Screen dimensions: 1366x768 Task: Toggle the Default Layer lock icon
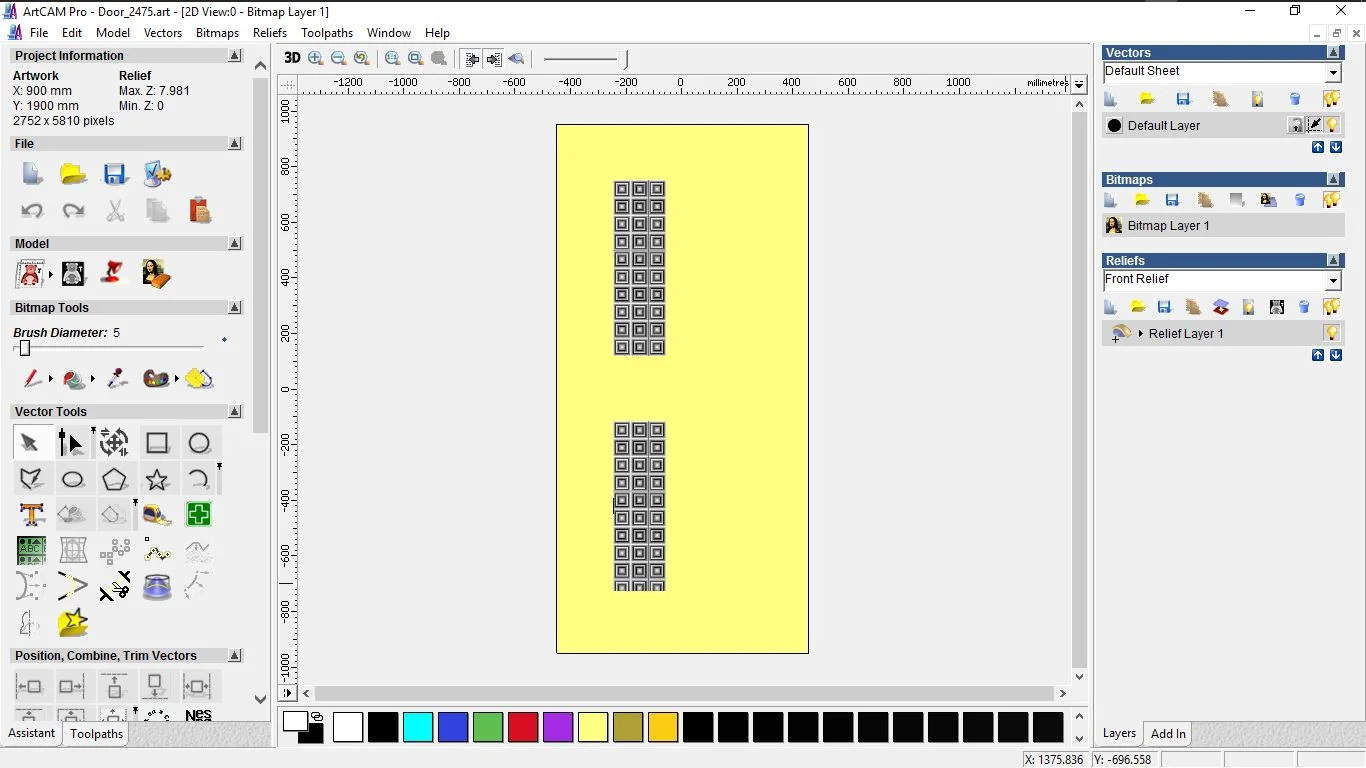click(x=1296, y=125)
